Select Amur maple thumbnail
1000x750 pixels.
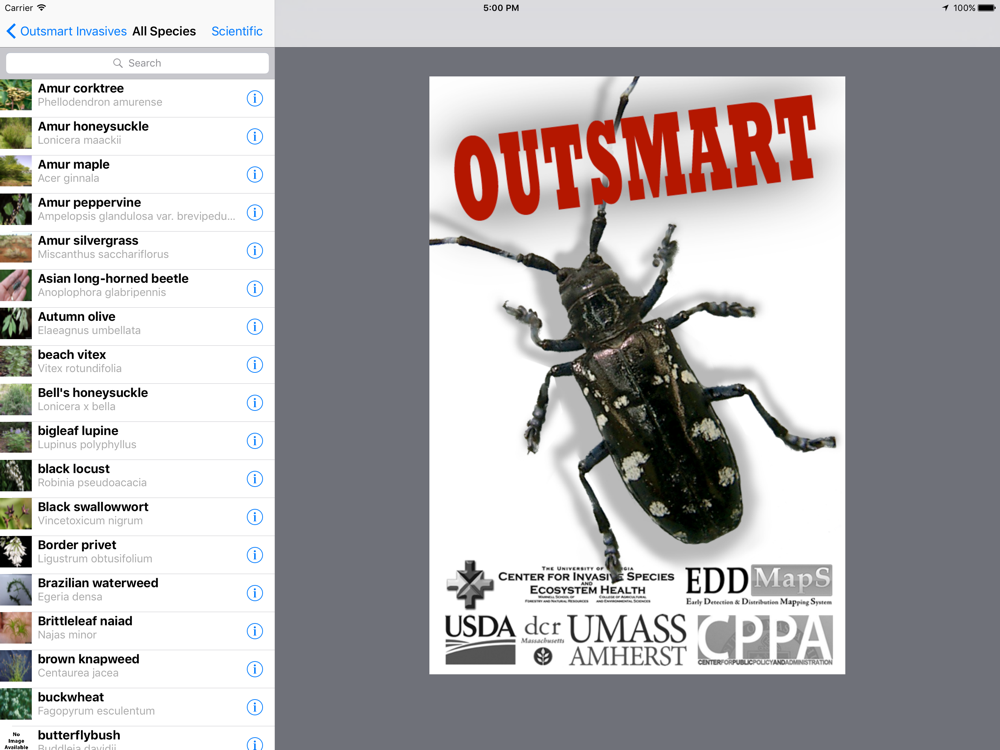click(x=15, y=171)
